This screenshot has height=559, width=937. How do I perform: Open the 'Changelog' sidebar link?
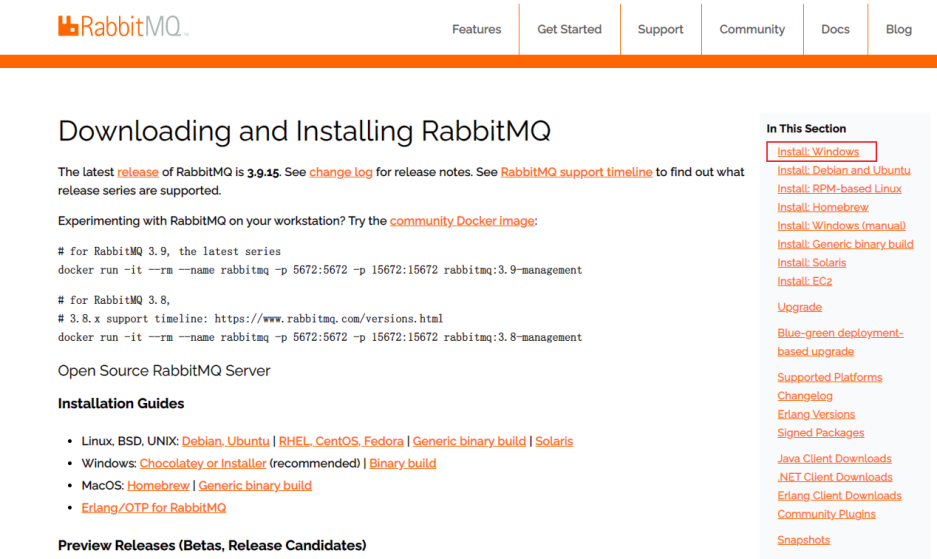click(804, 396)
